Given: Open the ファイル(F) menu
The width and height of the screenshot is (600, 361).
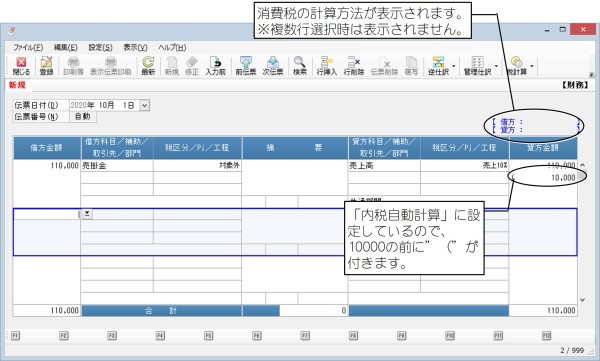Looking at the screenshot, I should [x=28, y=47].
